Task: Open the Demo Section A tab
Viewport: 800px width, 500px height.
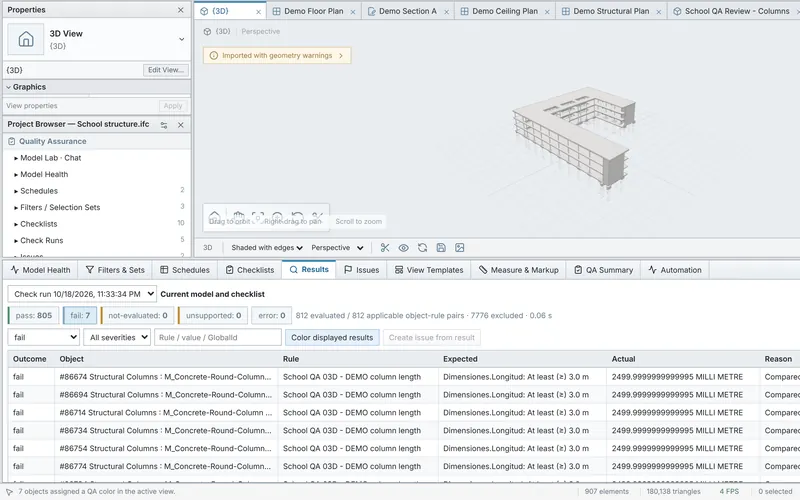Action: pos(408,11)
